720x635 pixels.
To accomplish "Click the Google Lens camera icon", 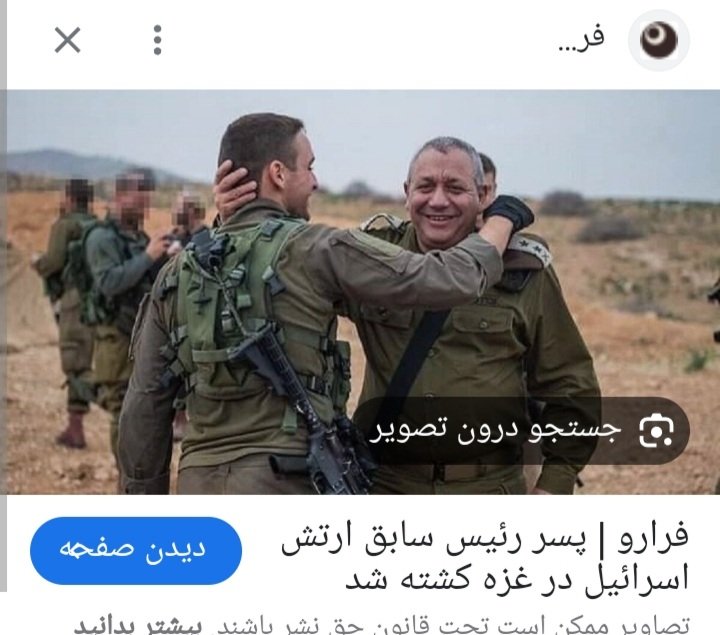I will click(x=657, y=431).
